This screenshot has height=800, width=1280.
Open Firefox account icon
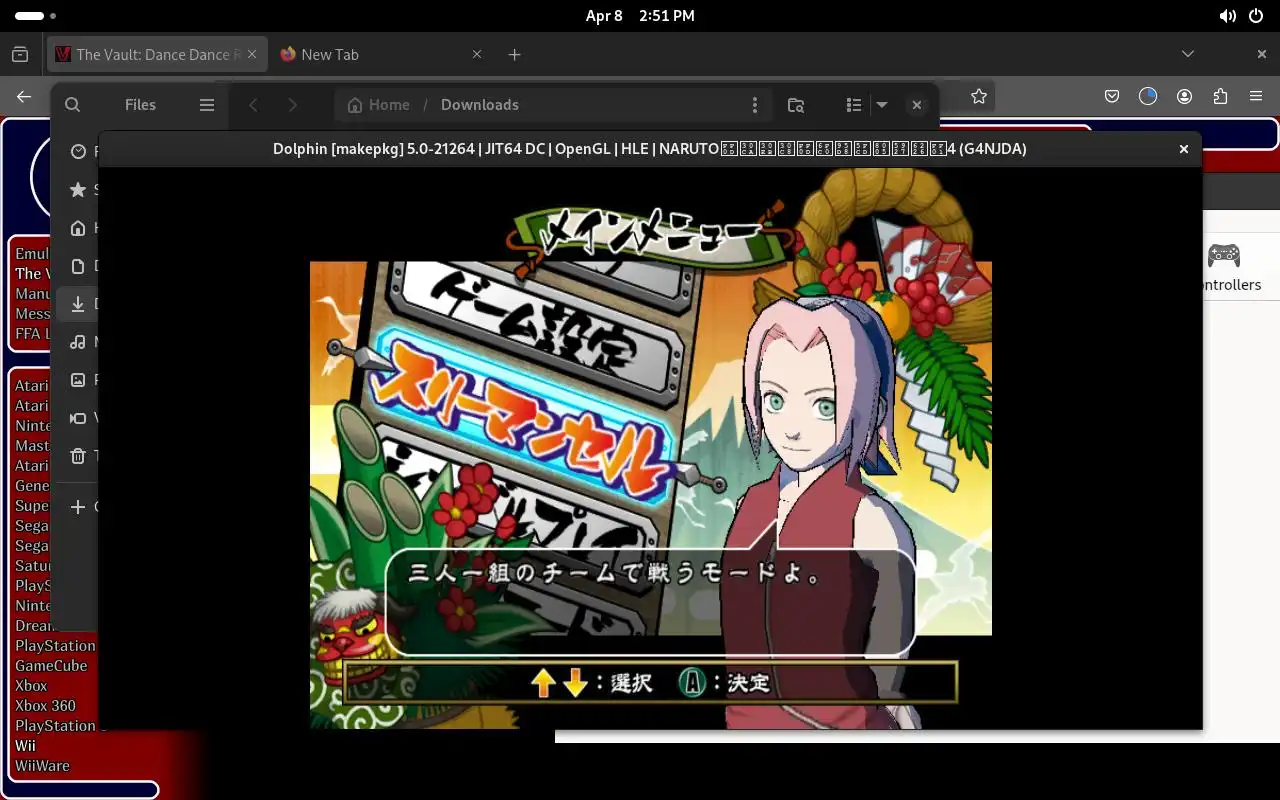pyautogui.click(x=1184, y=97)
